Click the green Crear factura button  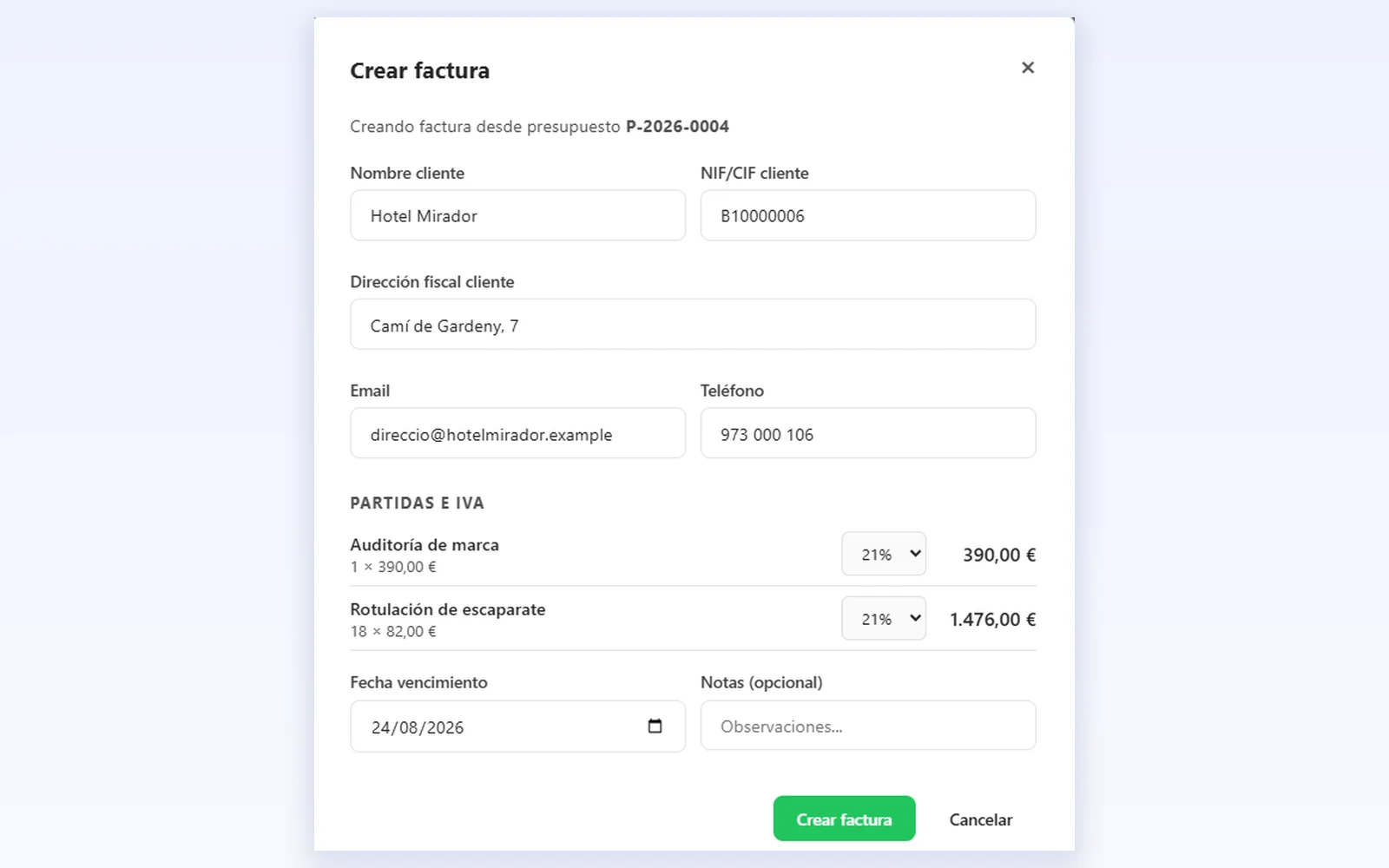click(844, 819)
